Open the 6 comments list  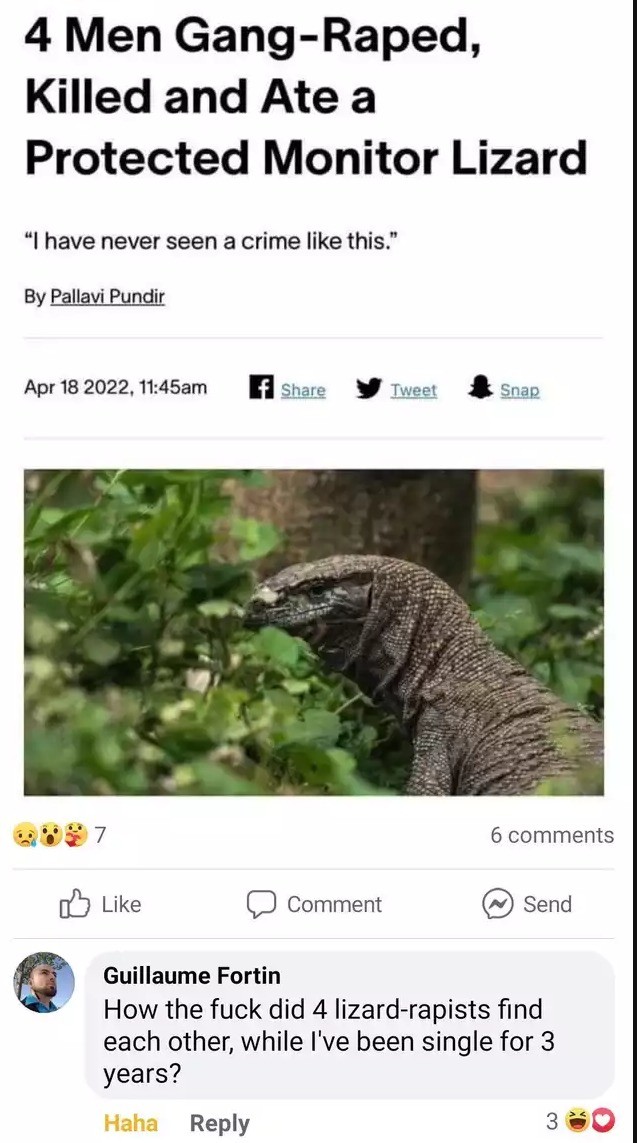click(x=552, y=835)
